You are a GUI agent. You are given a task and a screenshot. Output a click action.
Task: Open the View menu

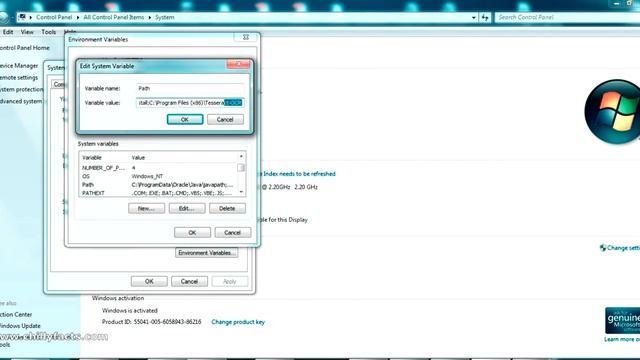[x=27, y=32]
